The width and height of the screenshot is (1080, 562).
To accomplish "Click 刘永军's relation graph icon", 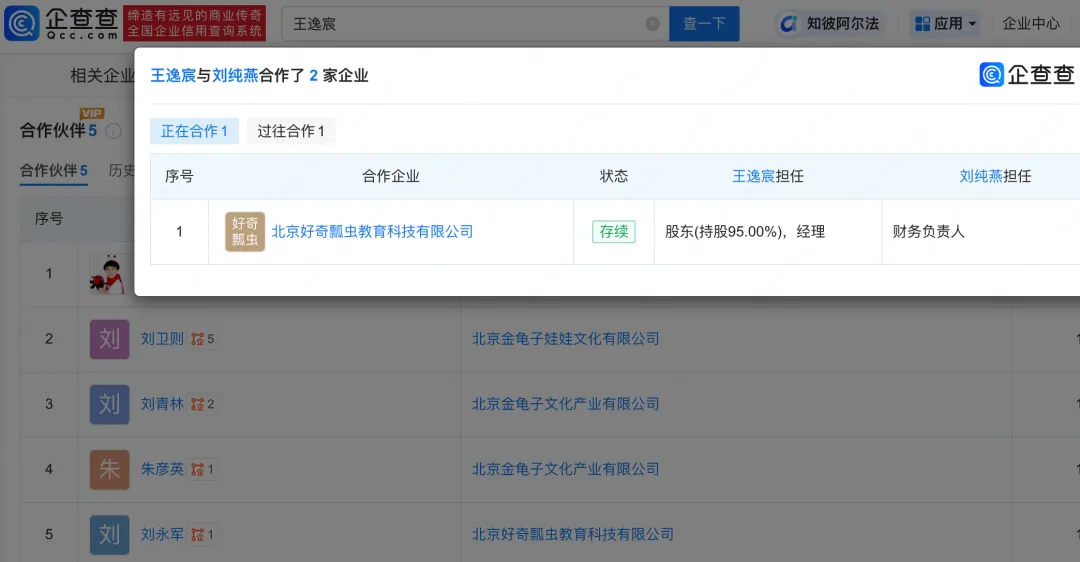I will click(198, 535).
